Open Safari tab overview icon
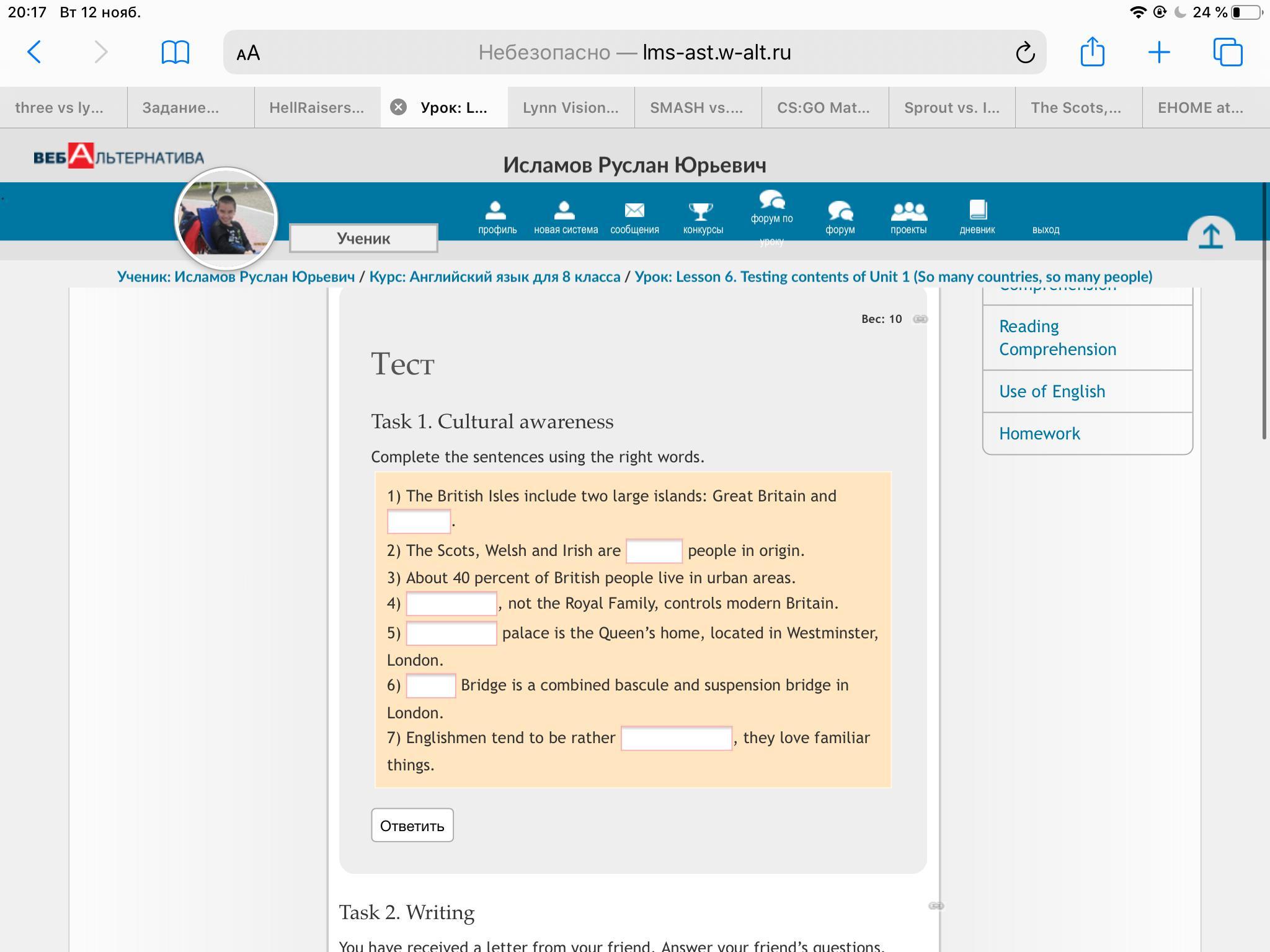 (x=1227, y=52)
